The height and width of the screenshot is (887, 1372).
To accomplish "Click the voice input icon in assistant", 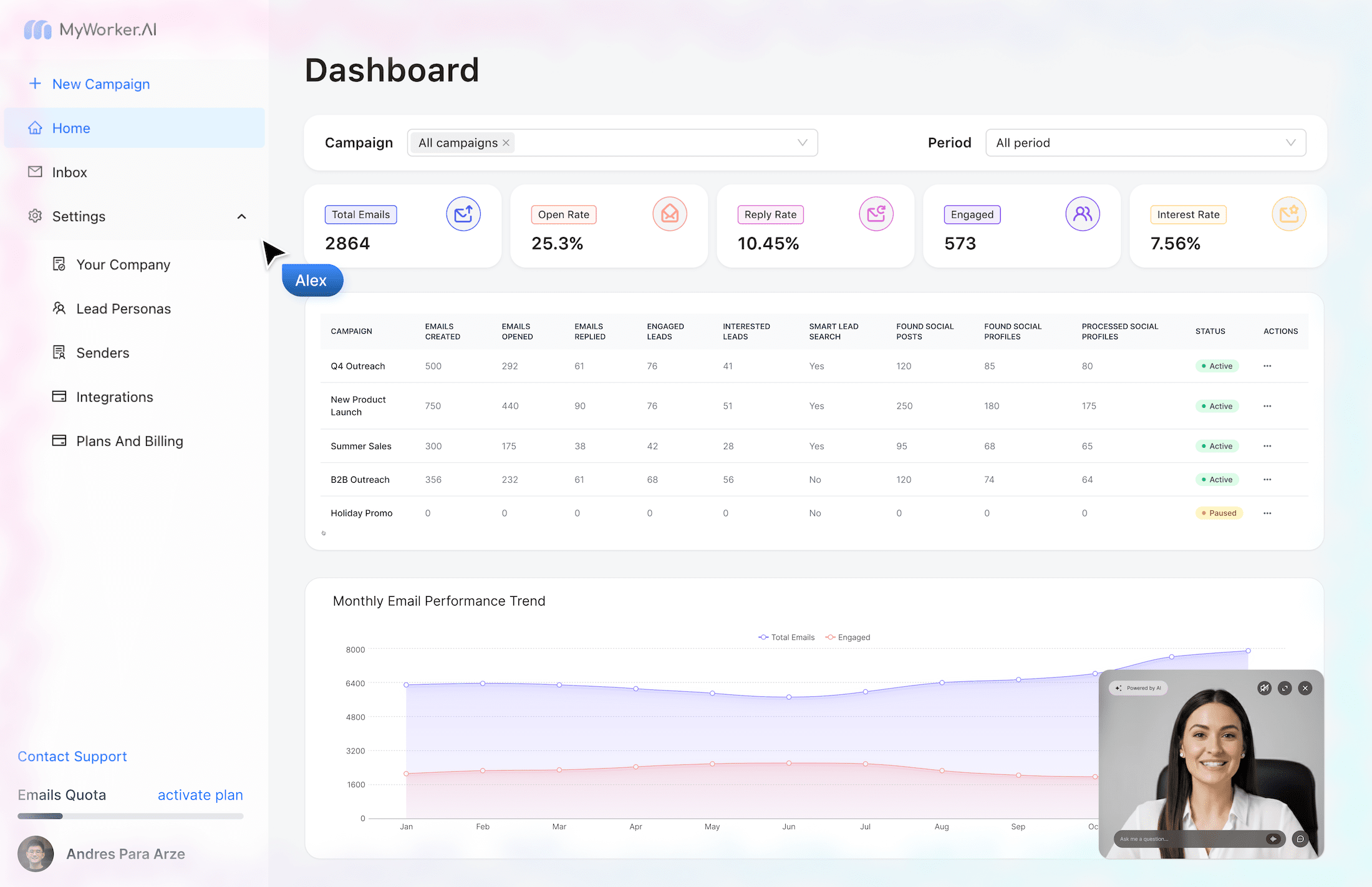I will [1273, 839].
